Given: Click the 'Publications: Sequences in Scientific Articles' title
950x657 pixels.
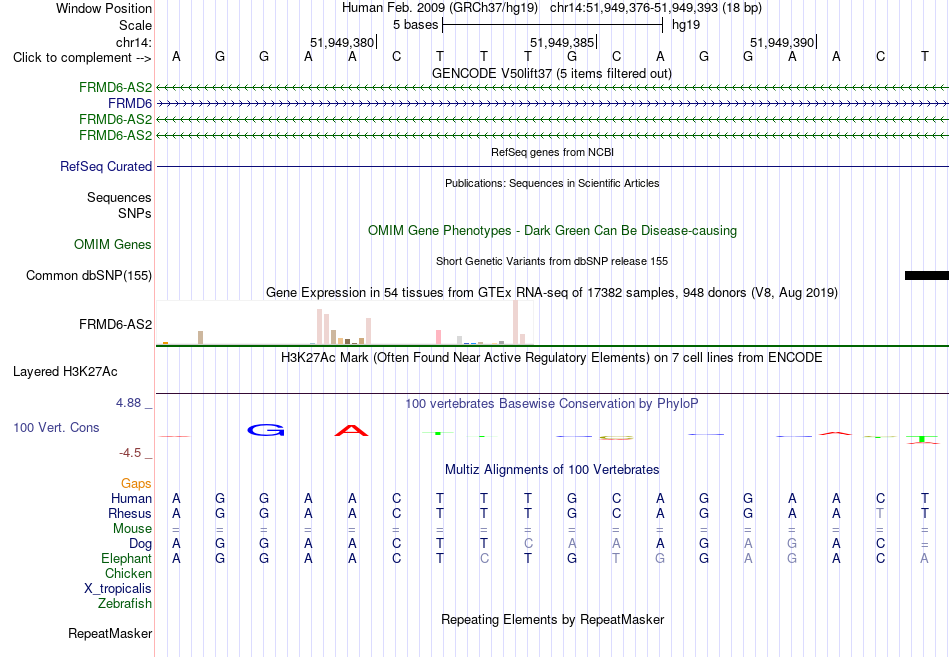Looking at the screenshot, I should tap(552, 183).
